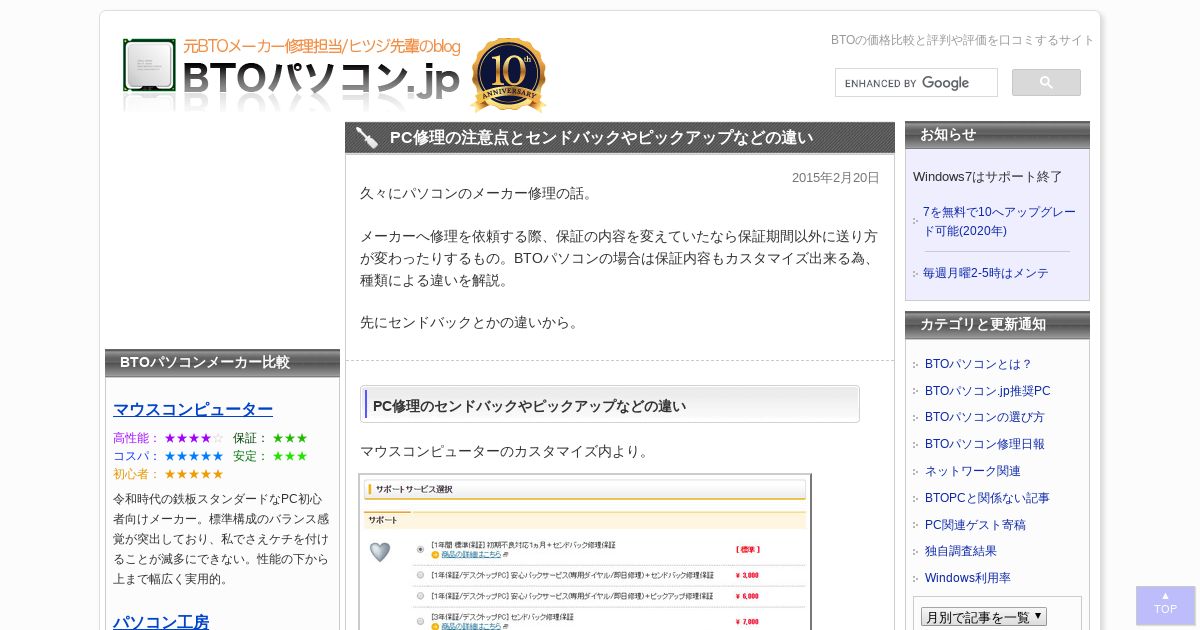Open the PC関連ゲスト寄稿 category
The image size is (1200, 630).
point(975,525)
